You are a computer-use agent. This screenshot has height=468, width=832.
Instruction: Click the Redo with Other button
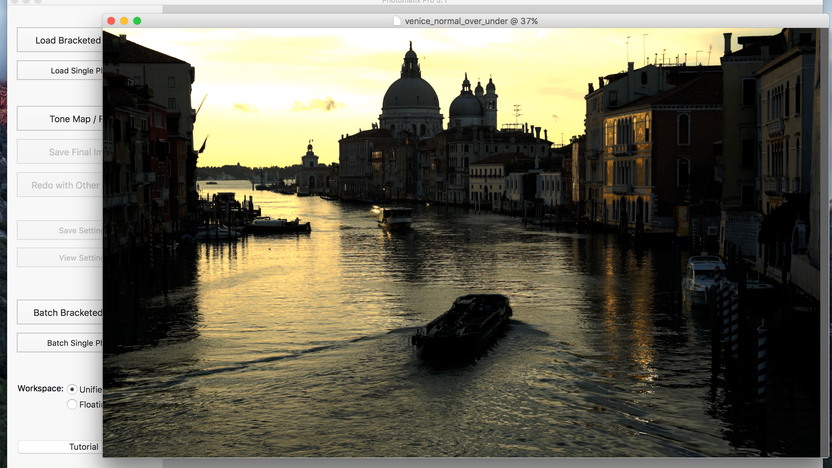click(x=60, y=185)
